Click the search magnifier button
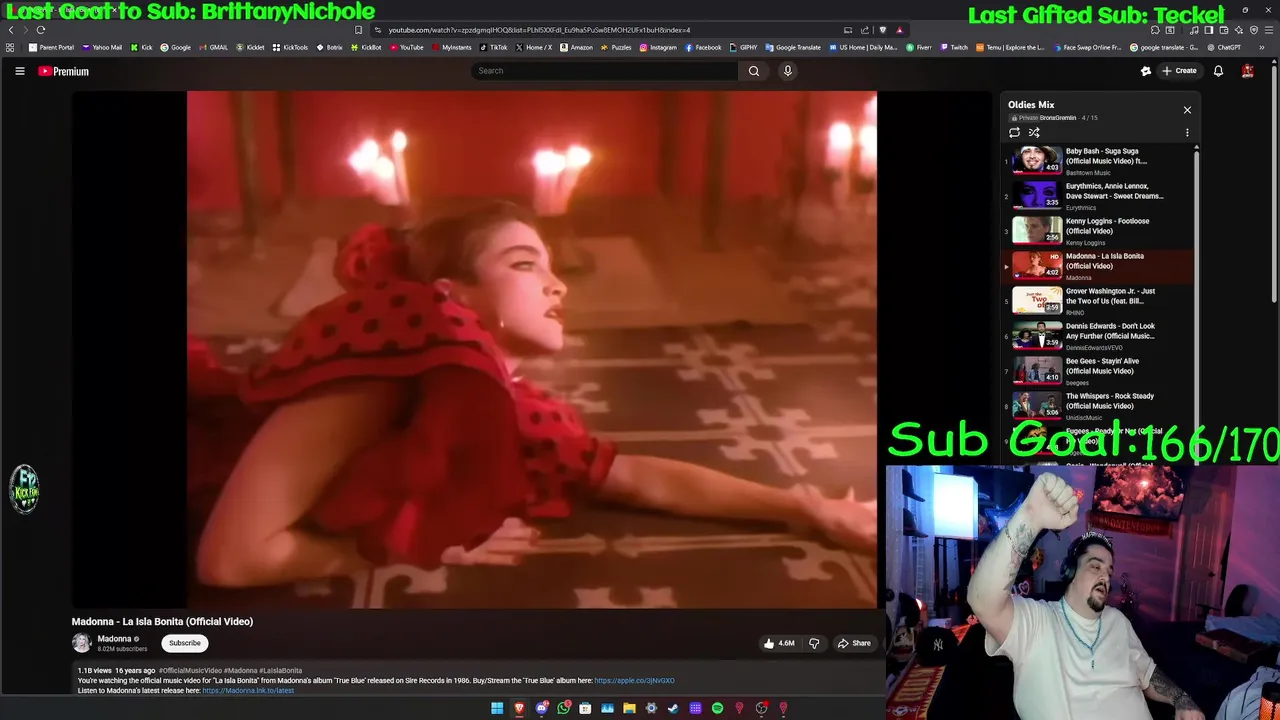The image size is (1280, 720). click(x=754, y=71)
